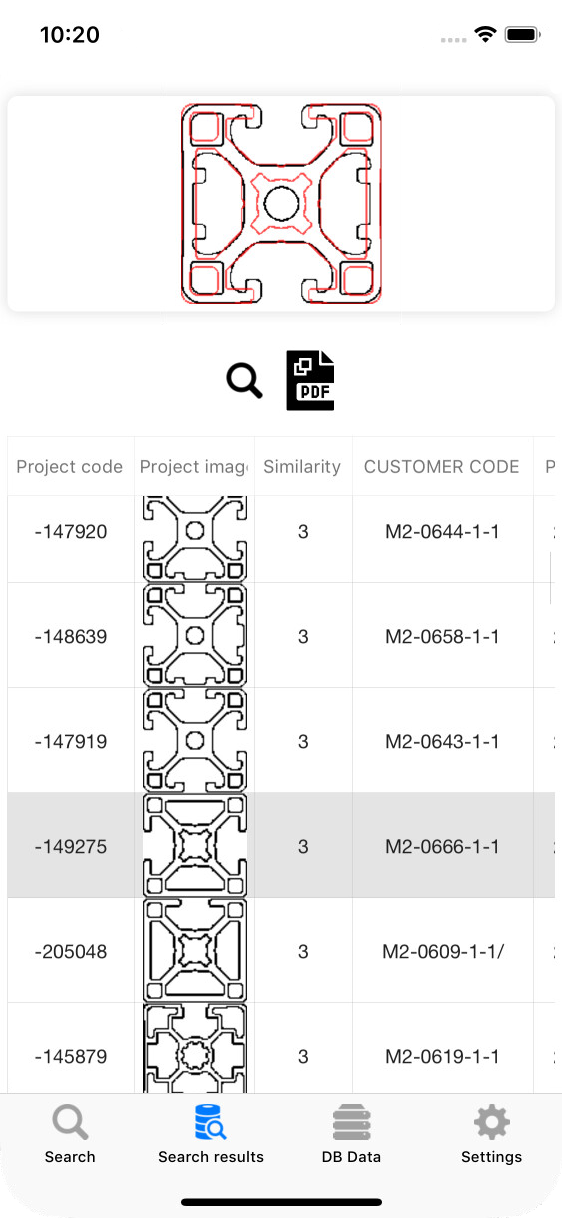Image resolution: width=562 pixels, height=1218 pixels.
Task: Open the Settings gear tab
Action: 491,1134
